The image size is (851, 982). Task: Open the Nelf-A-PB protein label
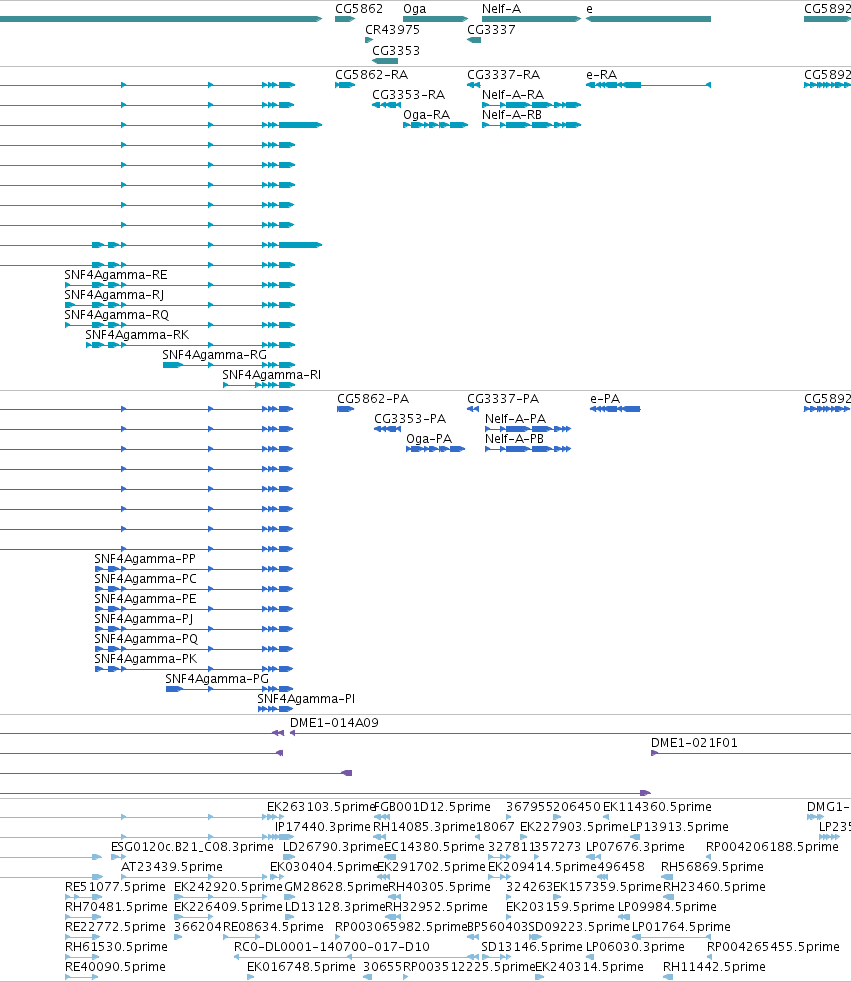(x=515, y=439)
